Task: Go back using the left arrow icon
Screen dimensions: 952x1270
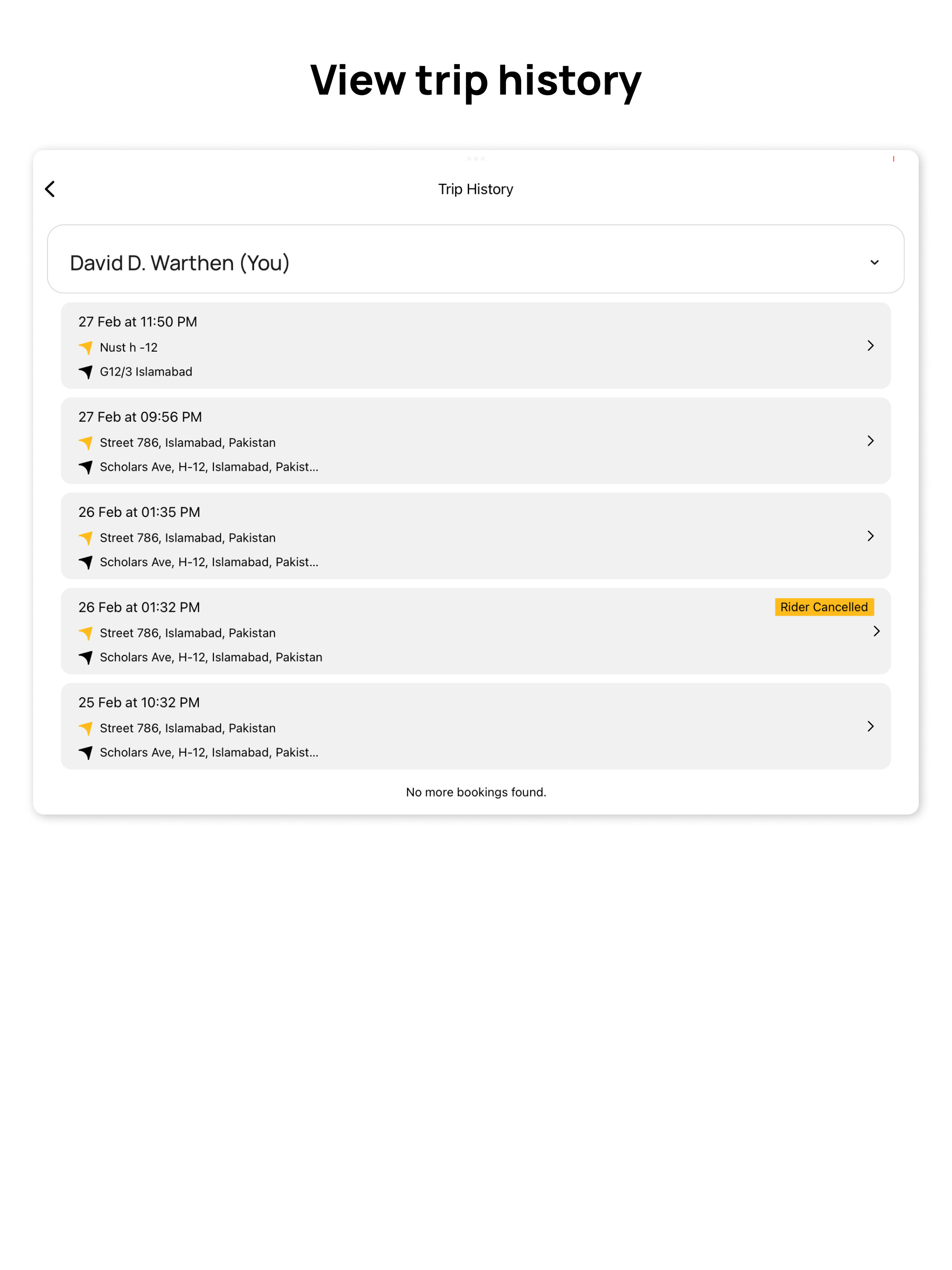Action: click(50, 189)
